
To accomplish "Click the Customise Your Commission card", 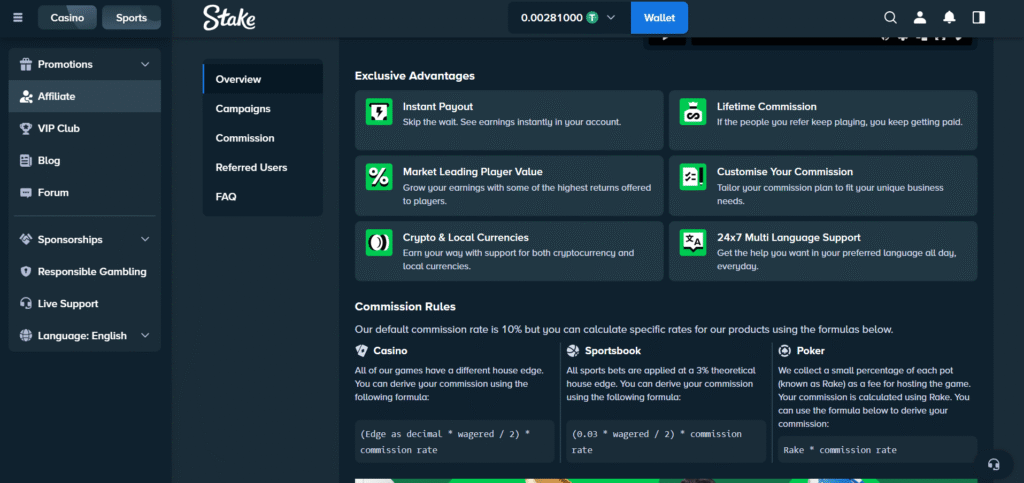I will tap(823, 185).
